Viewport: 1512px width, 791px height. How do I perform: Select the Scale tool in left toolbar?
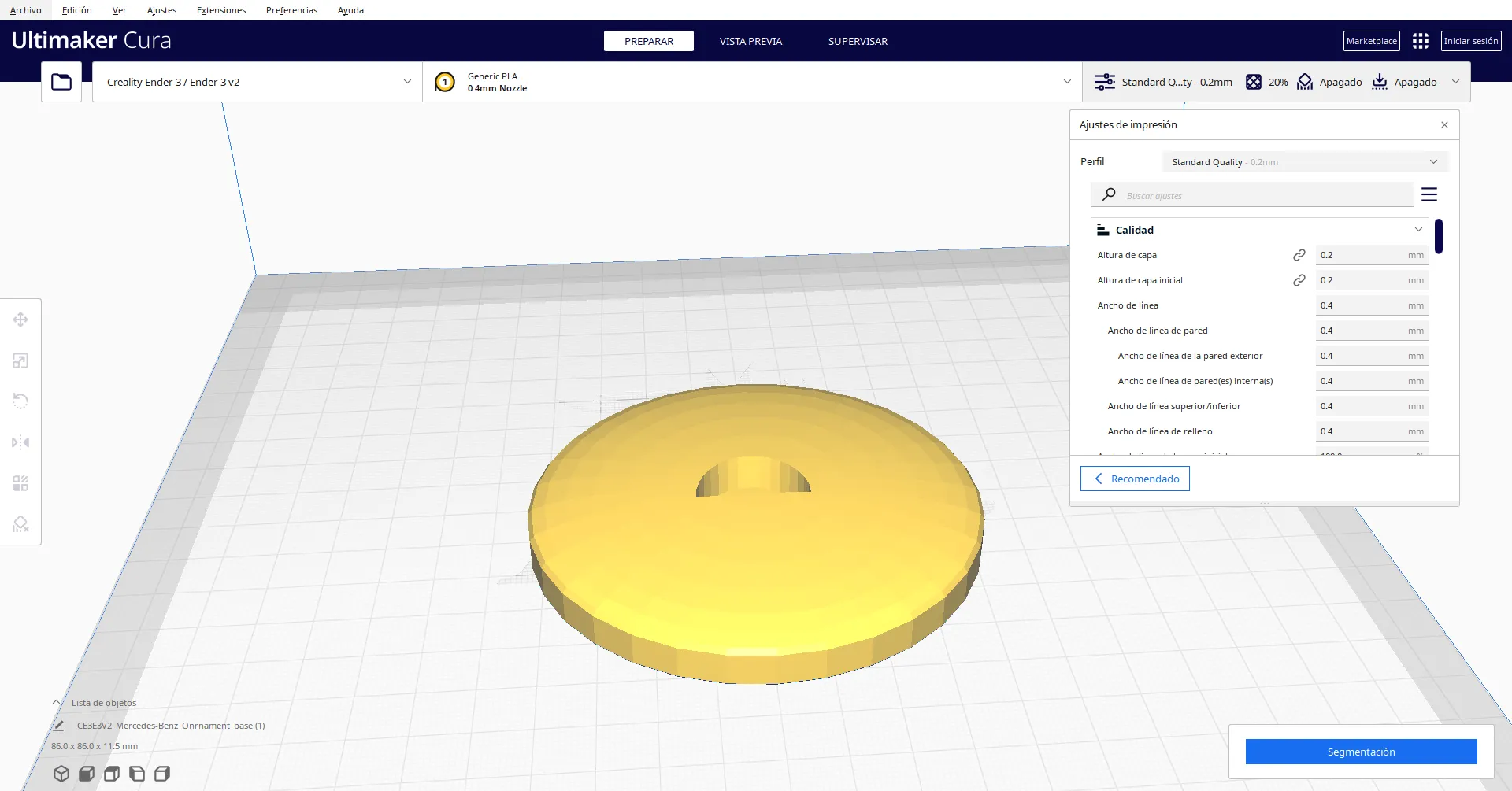pyautogui.click(x=20, y=360)
